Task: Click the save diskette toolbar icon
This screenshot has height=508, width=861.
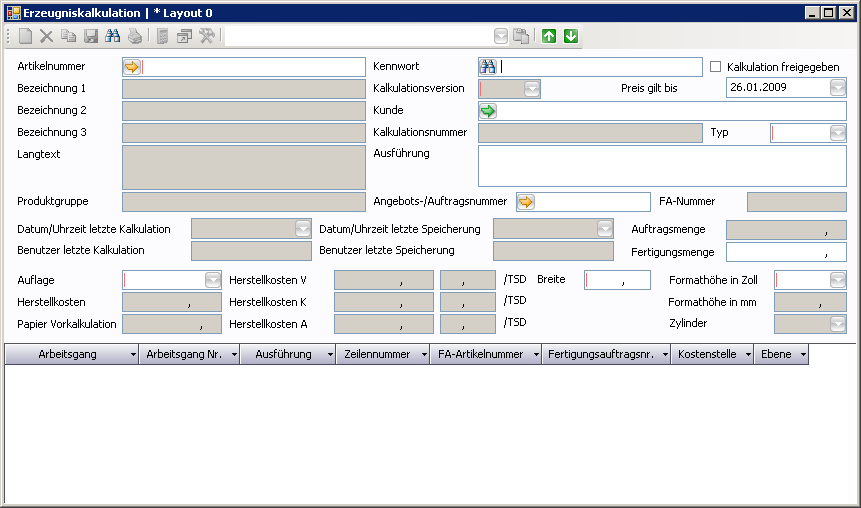Action: tap(91, 36)
